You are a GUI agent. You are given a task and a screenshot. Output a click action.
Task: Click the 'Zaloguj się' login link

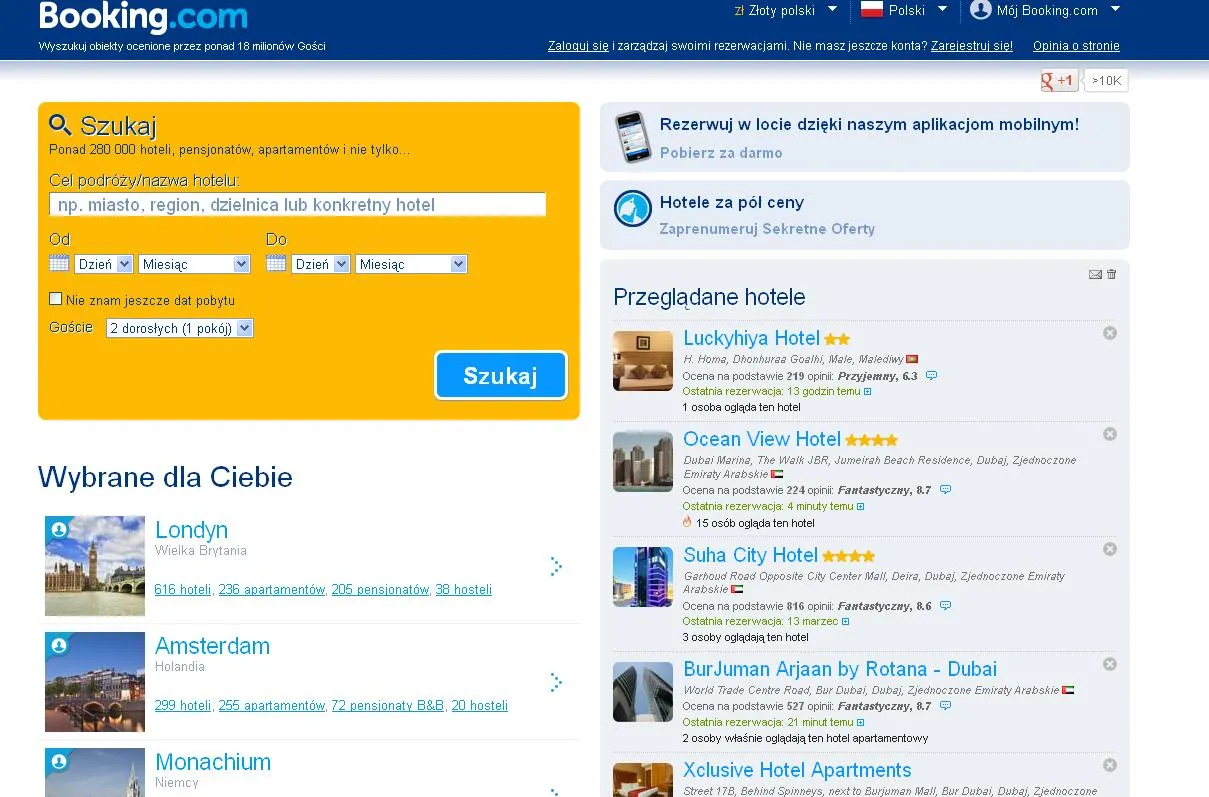click(x=578, y=46)
